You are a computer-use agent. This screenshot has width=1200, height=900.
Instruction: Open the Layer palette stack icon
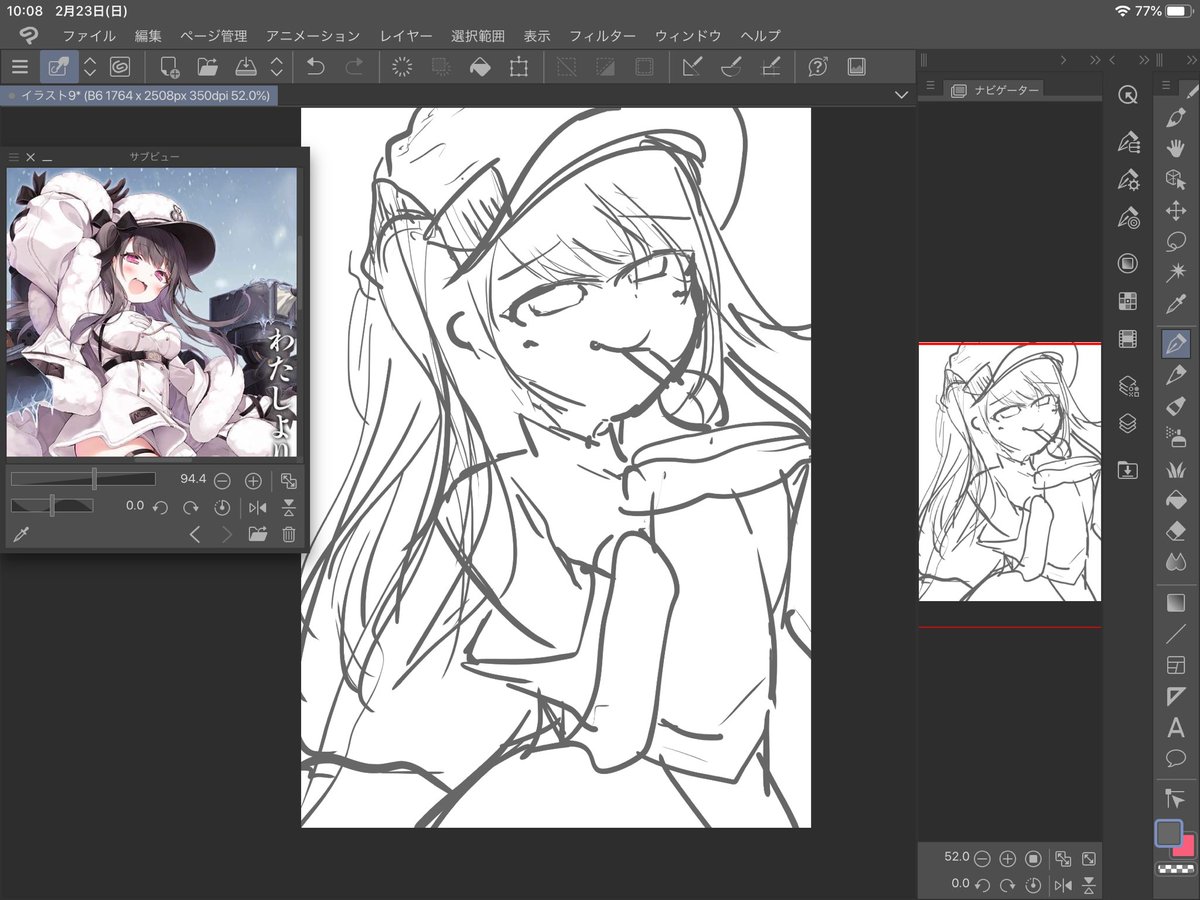(x=1128, y=423)
